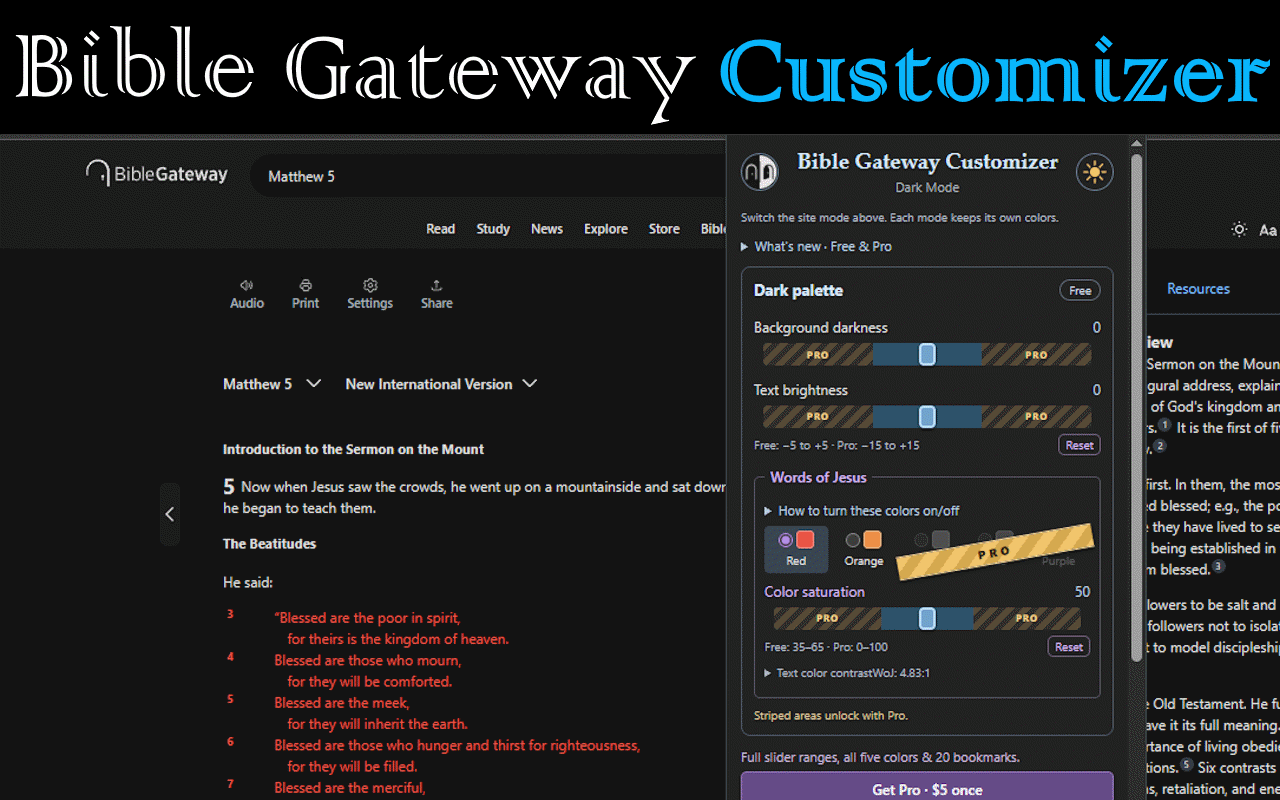Open the Matthew 5 chapter dropdown
The height and width of the screenshot is (800, 1280).
point(272,384)
